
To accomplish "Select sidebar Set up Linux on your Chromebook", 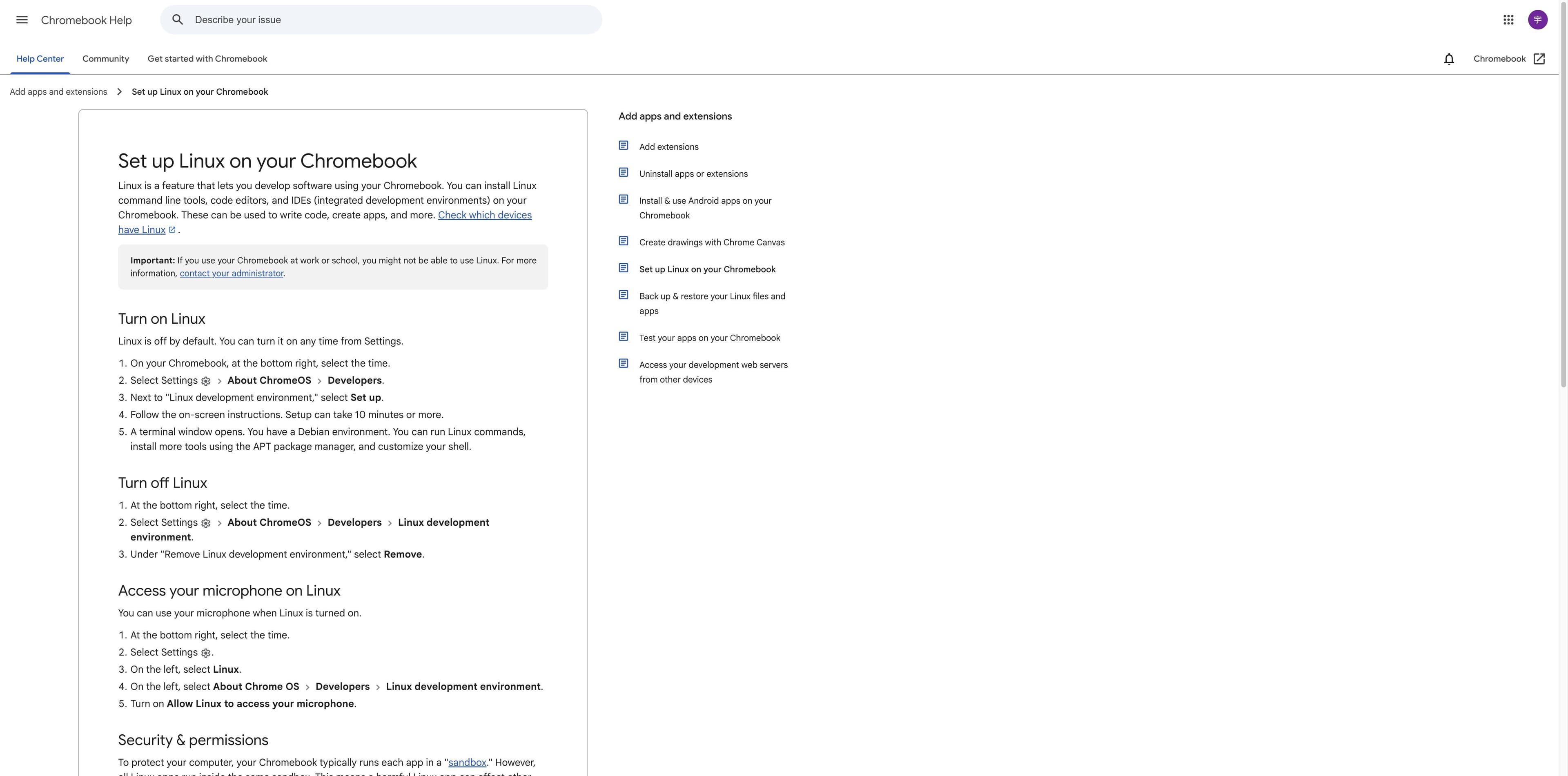I will pos(707,269).
